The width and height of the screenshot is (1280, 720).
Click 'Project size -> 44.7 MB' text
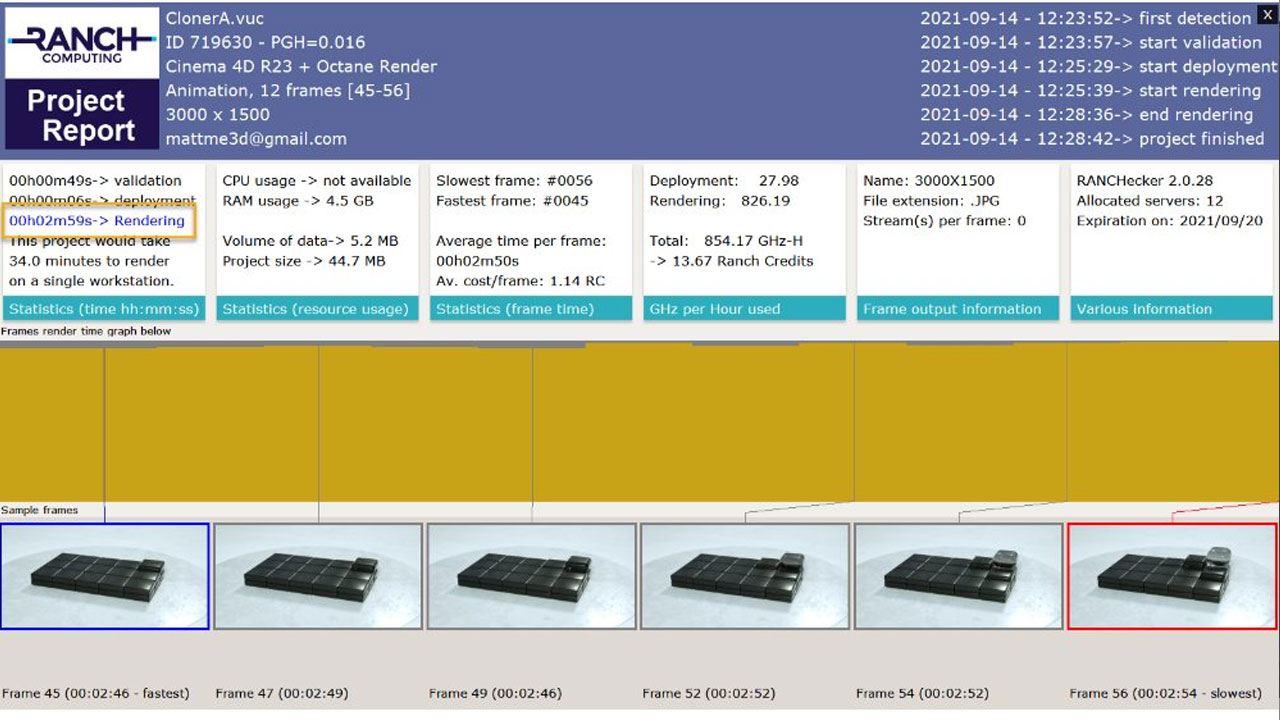point(304,260)
